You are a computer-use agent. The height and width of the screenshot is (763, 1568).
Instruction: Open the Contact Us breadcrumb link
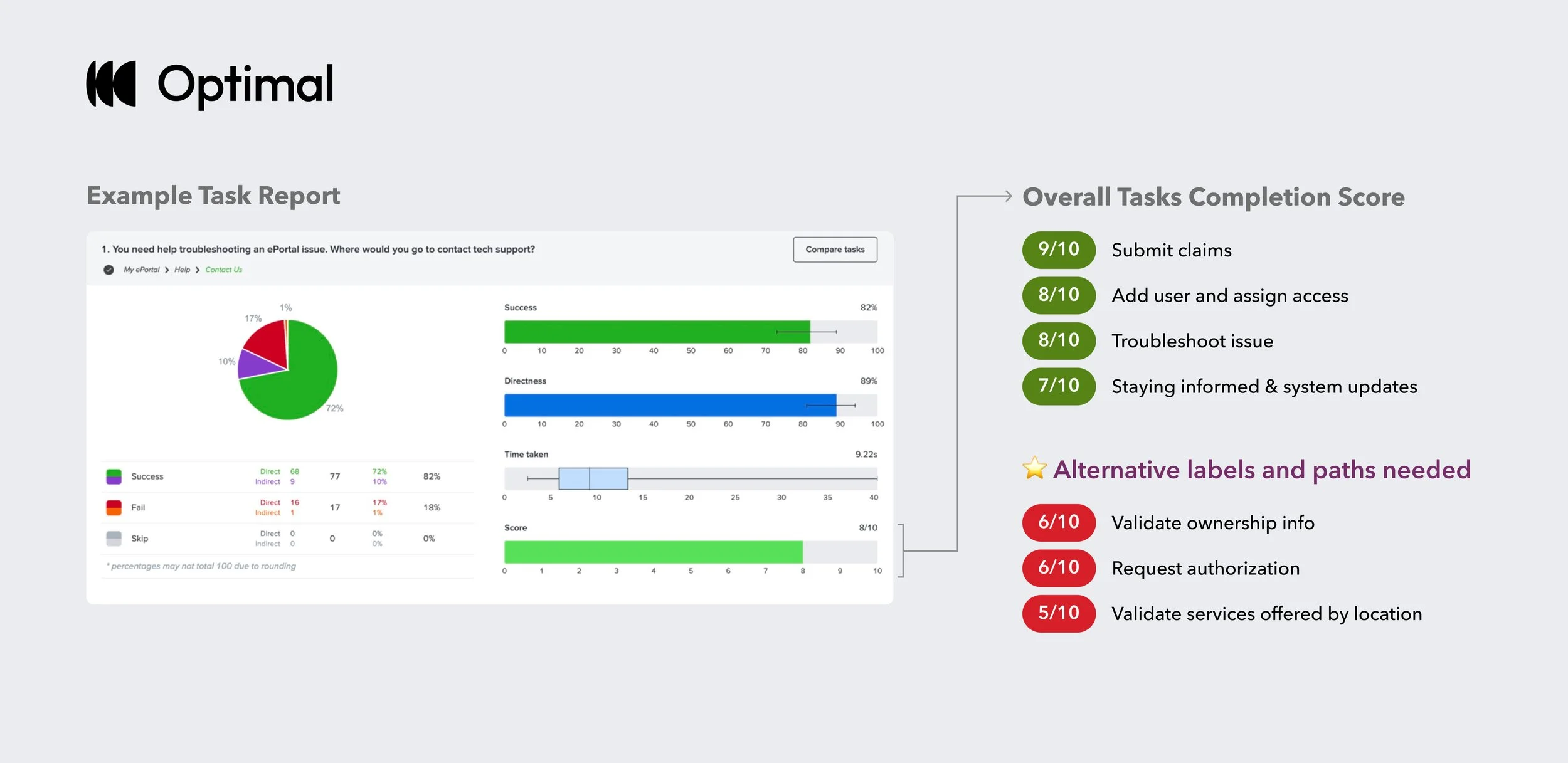point(223,270)
